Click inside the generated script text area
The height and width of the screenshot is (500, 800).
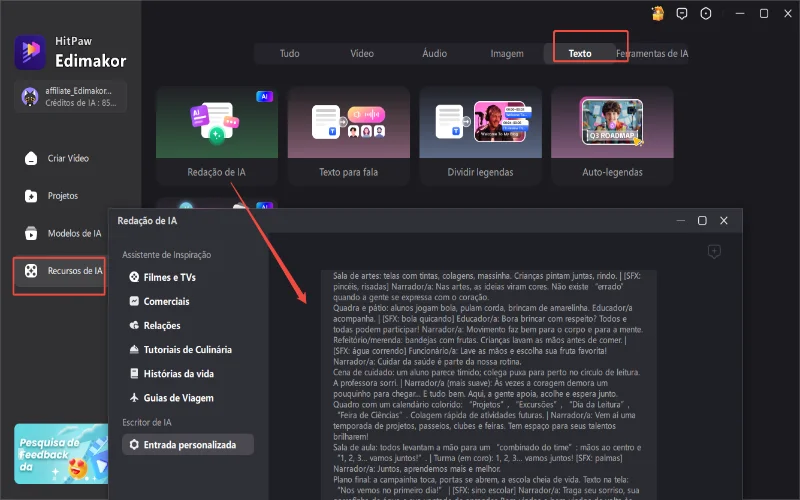[x=488, y=385]
